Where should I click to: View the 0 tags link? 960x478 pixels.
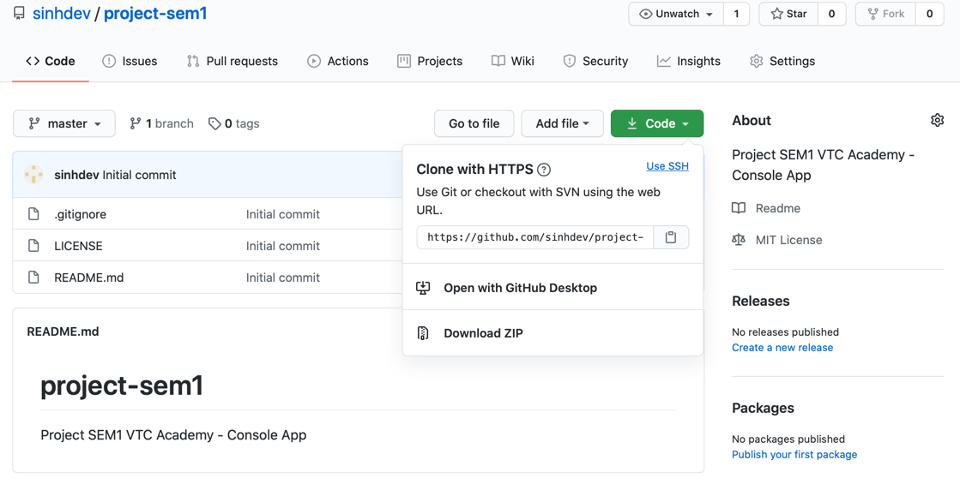234,124
